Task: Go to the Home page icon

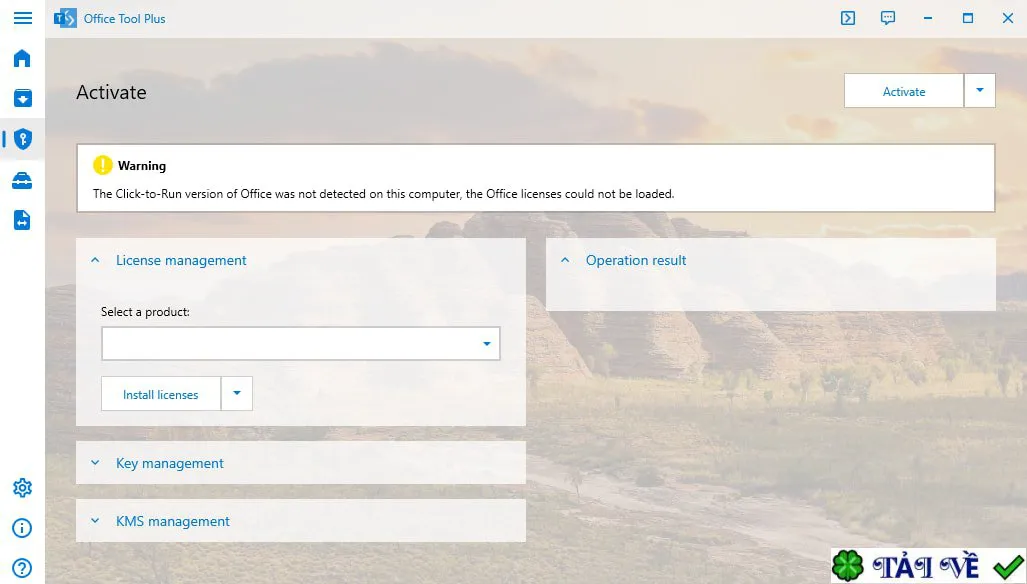Action: pyautogui.click(x=22, y=58)
